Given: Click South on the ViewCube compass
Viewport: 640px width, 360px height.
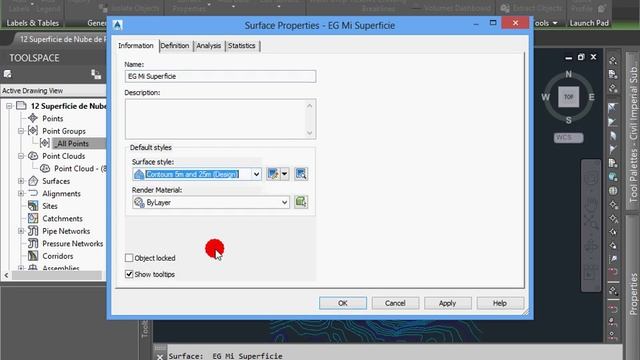Looking at the screenshot, I should (569, 120).
